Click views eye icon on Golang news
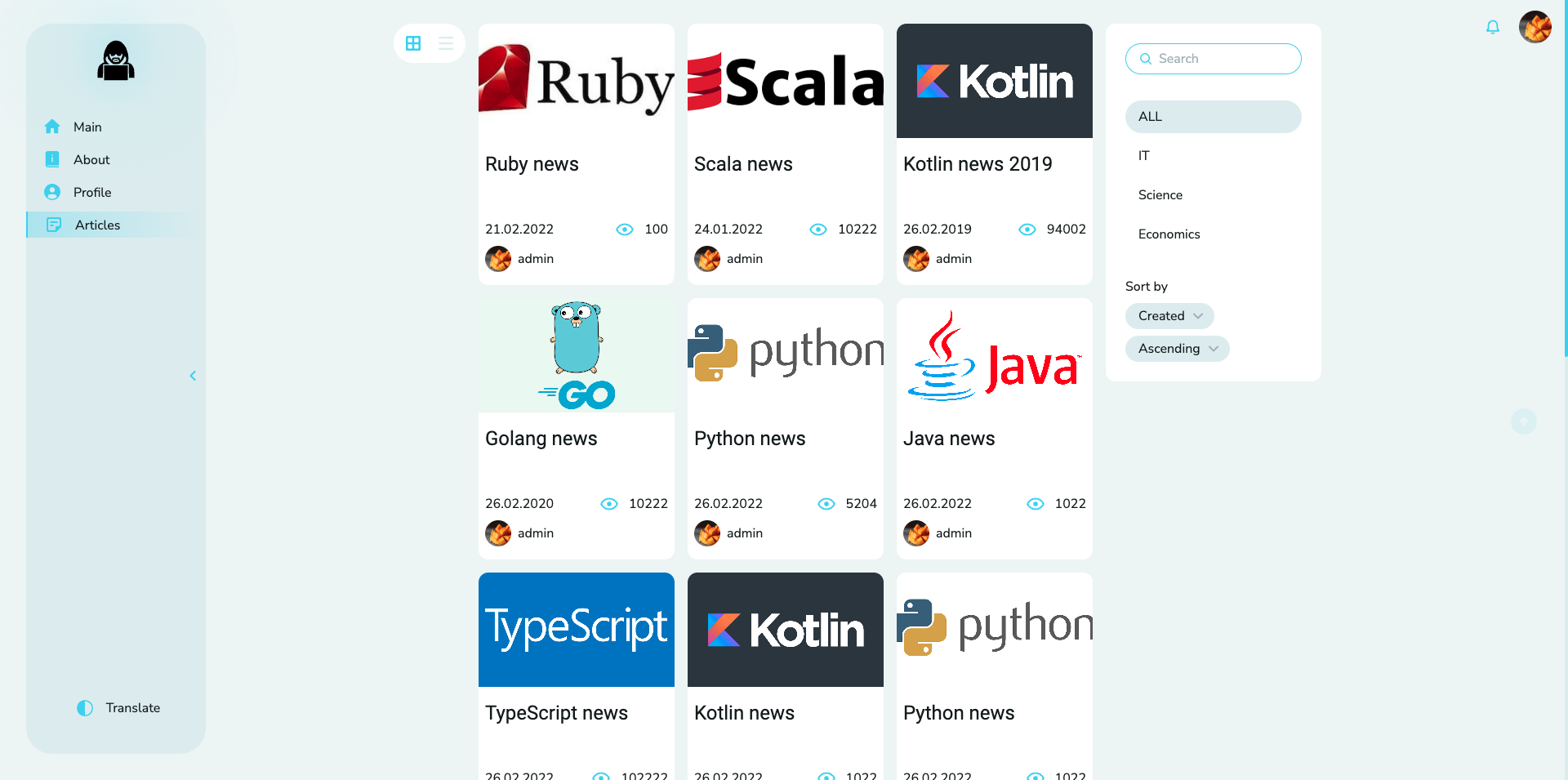 [609, 504]
